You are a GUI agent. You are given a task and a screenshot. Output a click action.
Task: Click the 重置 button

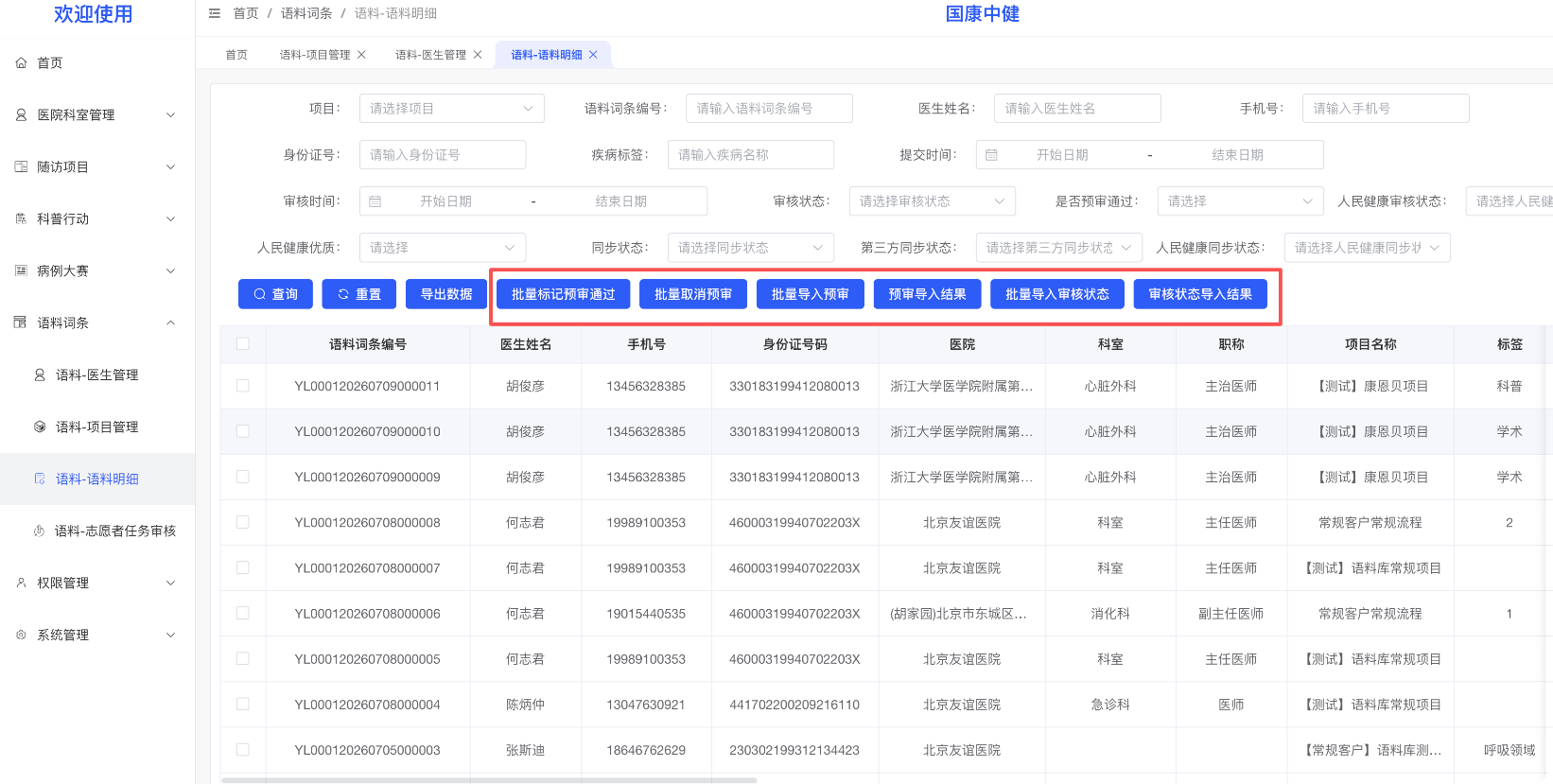(x=358, y=294)
